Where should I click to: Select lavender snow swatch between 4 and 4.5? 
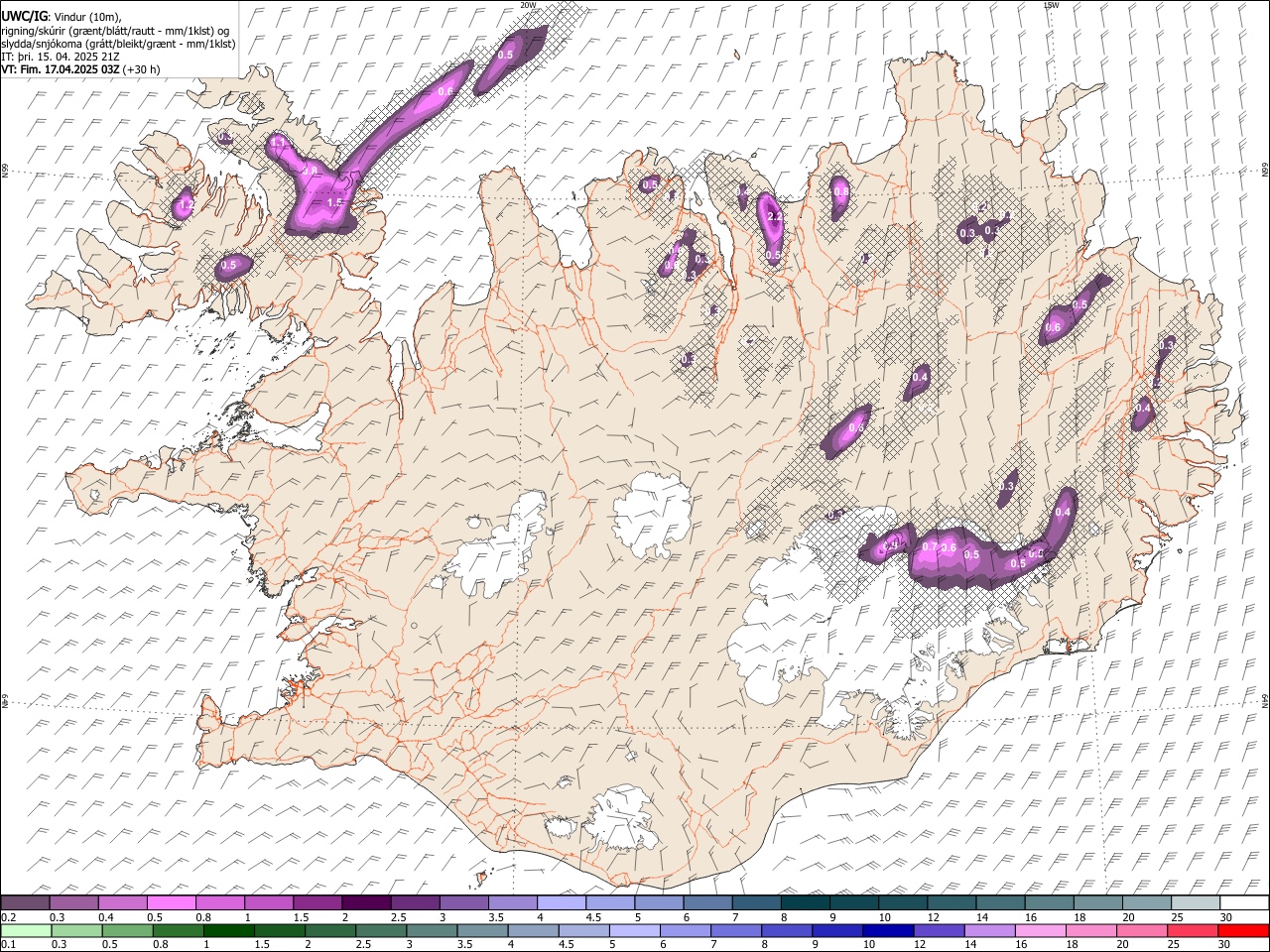[x=561, y=903]
